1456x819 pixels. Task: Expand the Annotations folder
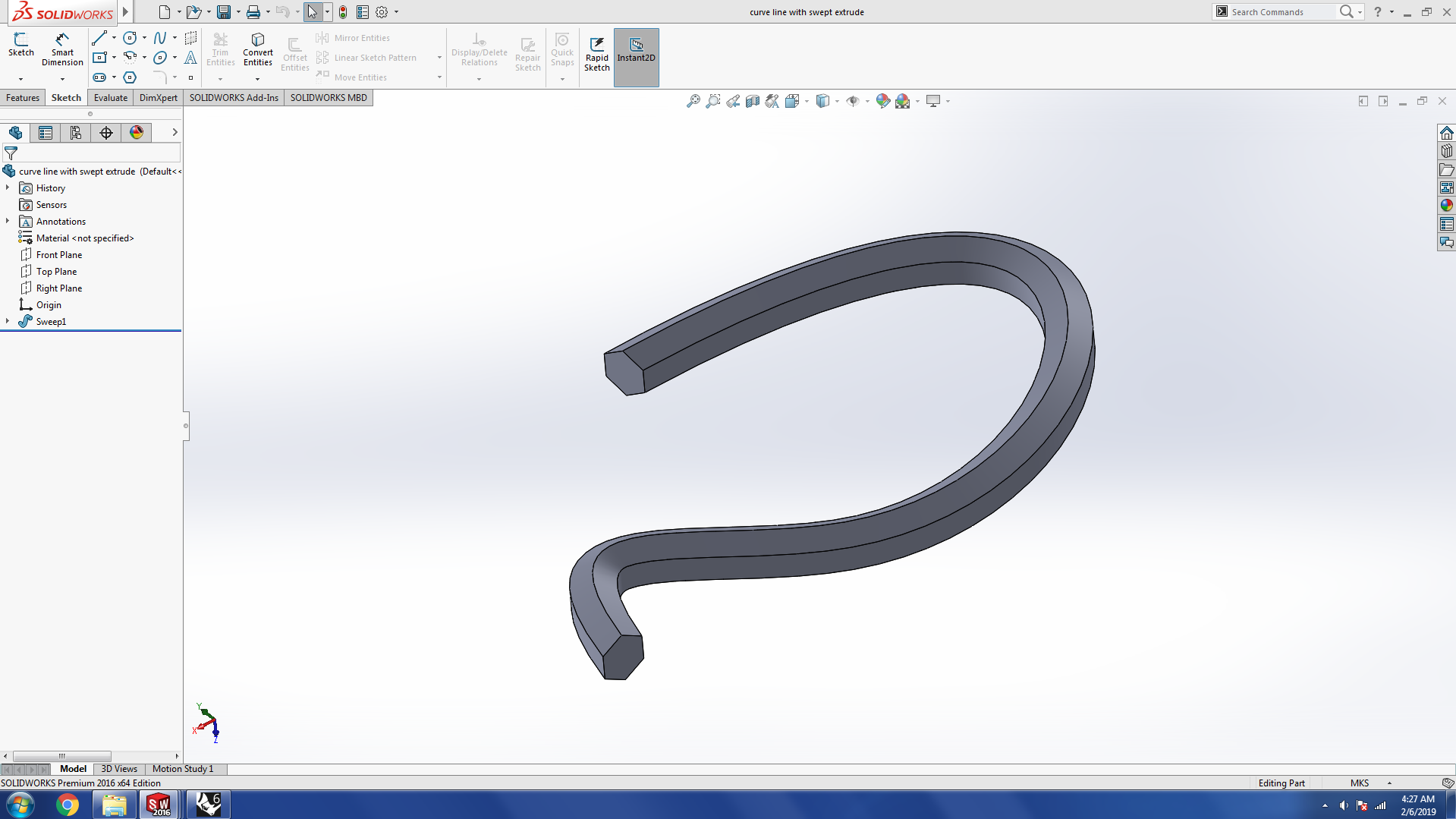(8, 221)
